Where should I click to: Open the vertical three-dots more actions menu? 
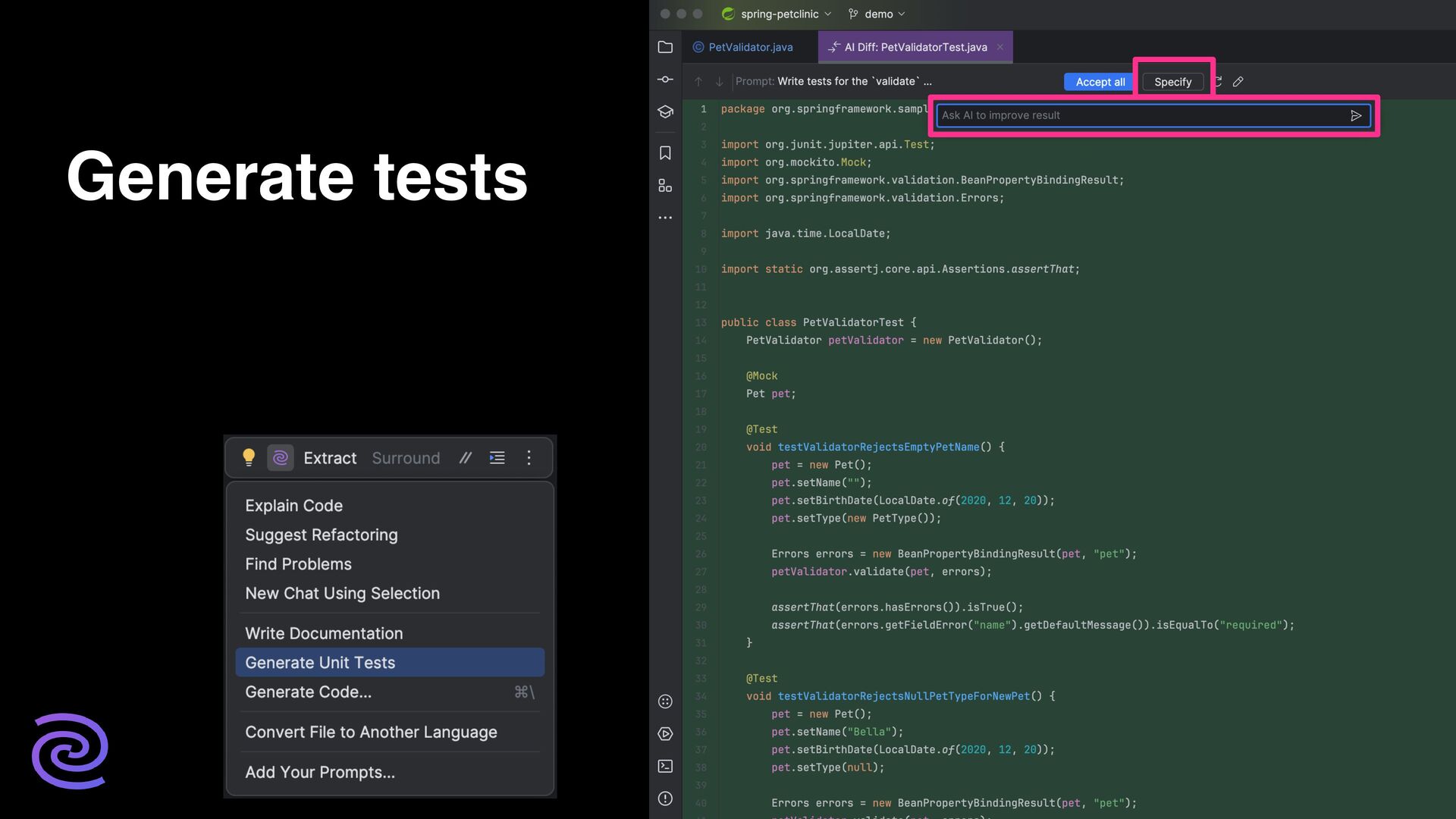pyautogui.click(x=529, y=458)
